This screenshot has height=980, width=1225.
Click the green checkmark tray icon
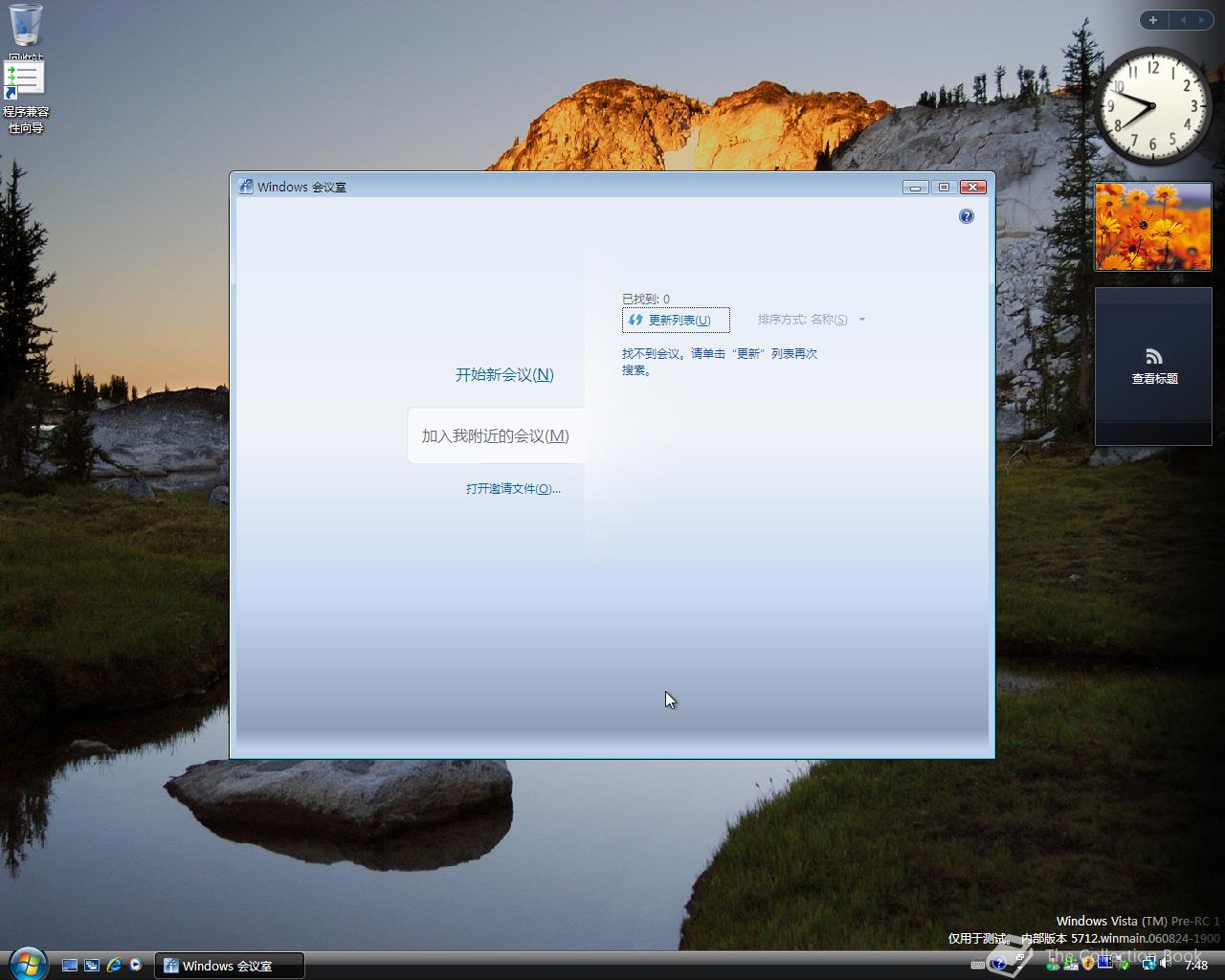(1125, 965)
